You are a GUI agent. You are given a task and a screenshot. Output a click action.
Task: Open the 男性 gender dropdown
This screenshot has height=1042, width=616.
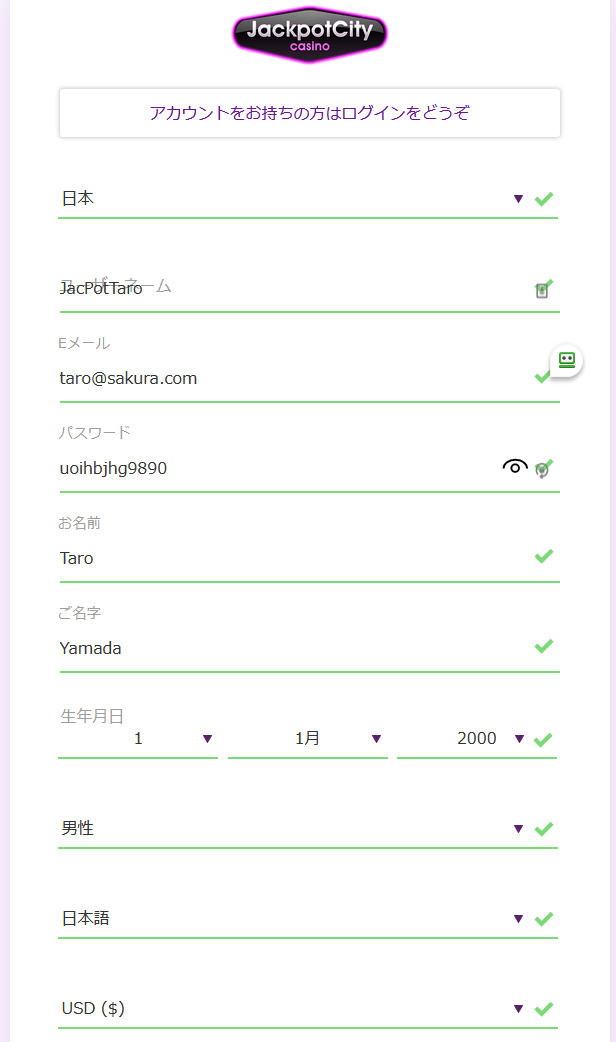click(x=308, y=829)
